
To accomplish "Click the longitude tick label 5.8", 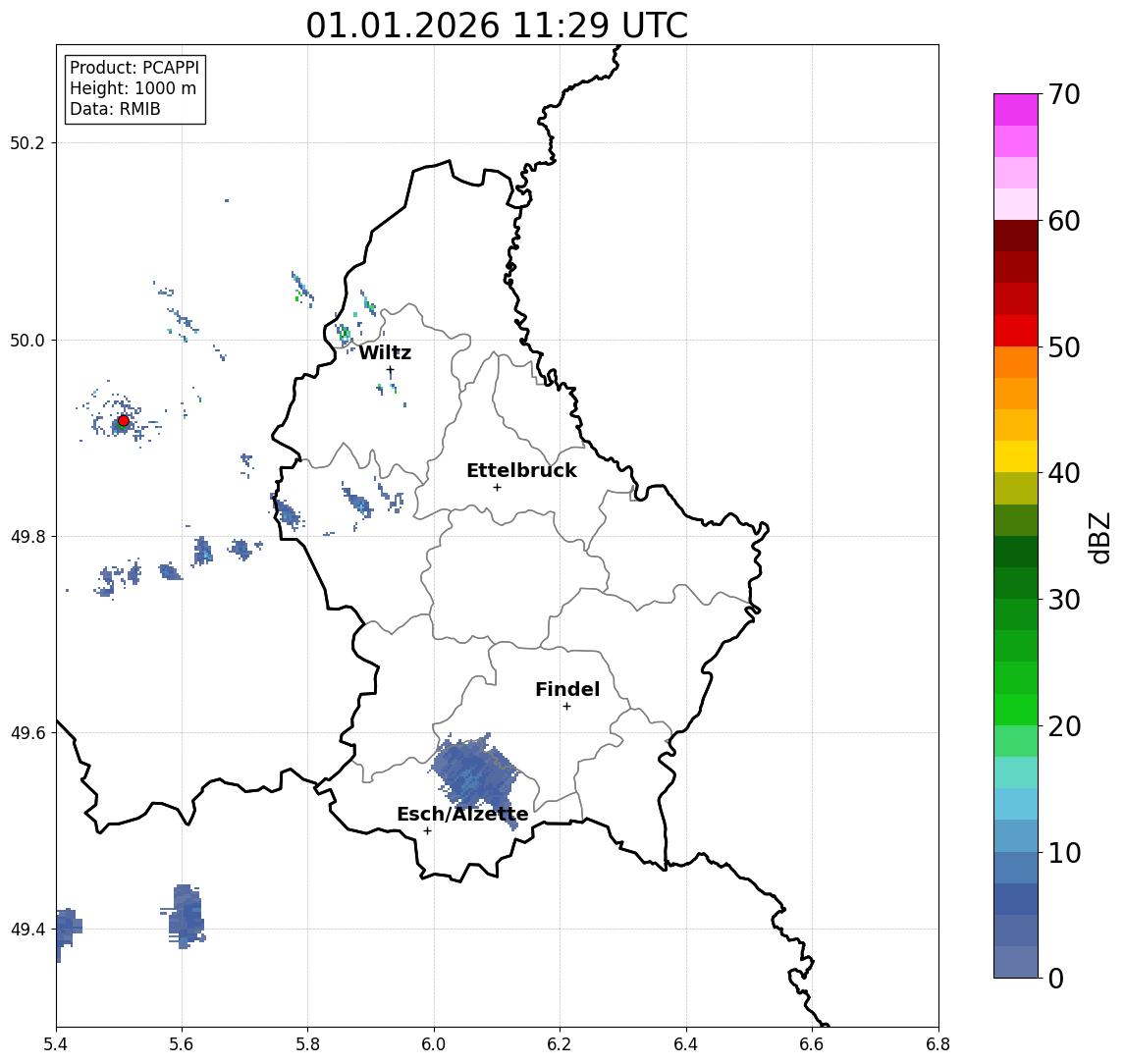I will 308,1044.
